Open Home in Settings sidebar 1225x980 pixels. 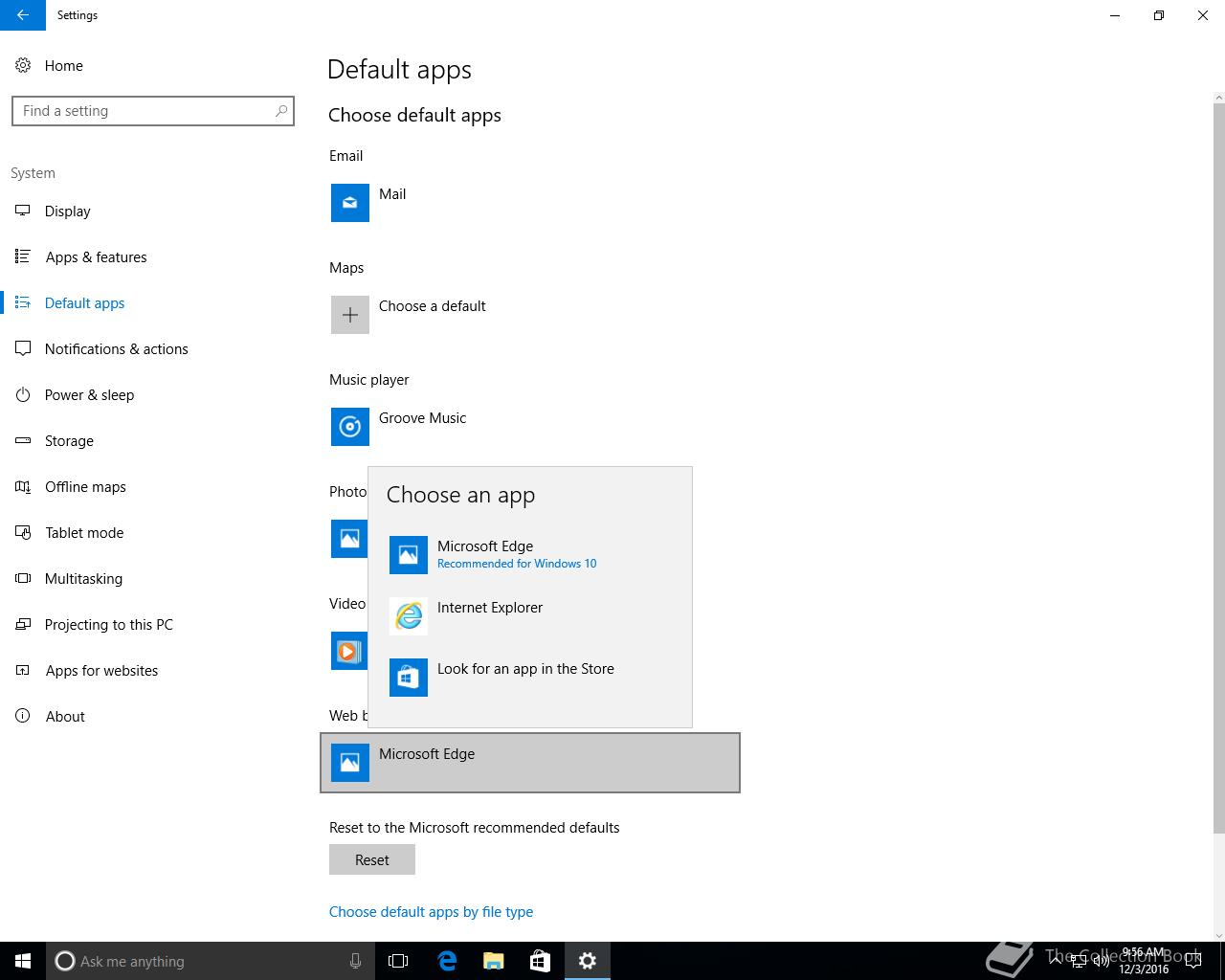(63, 65)
